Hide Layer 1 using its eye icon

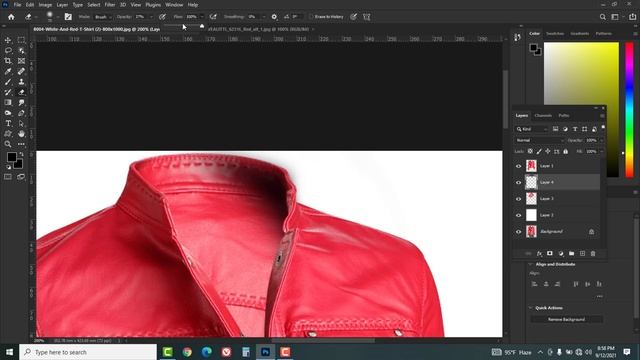[518, 166]
